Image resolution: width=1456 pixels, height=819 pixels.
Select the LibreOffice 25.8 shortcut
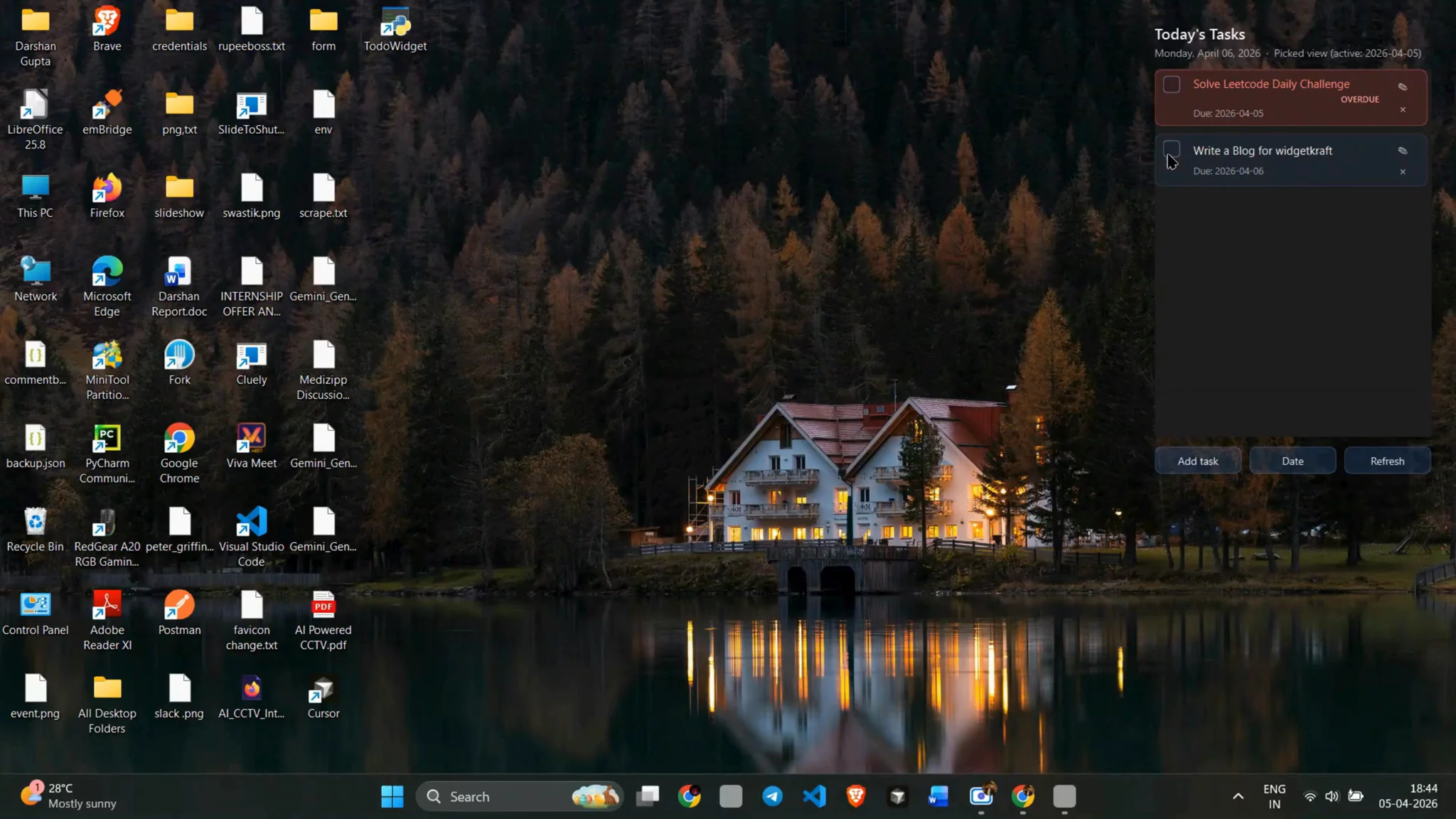[36, 121]
